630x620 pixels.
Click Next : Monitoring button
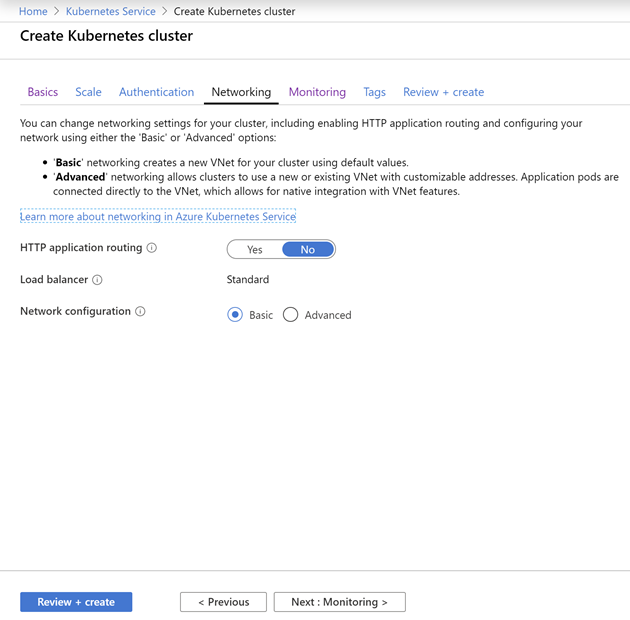[340, 602]
